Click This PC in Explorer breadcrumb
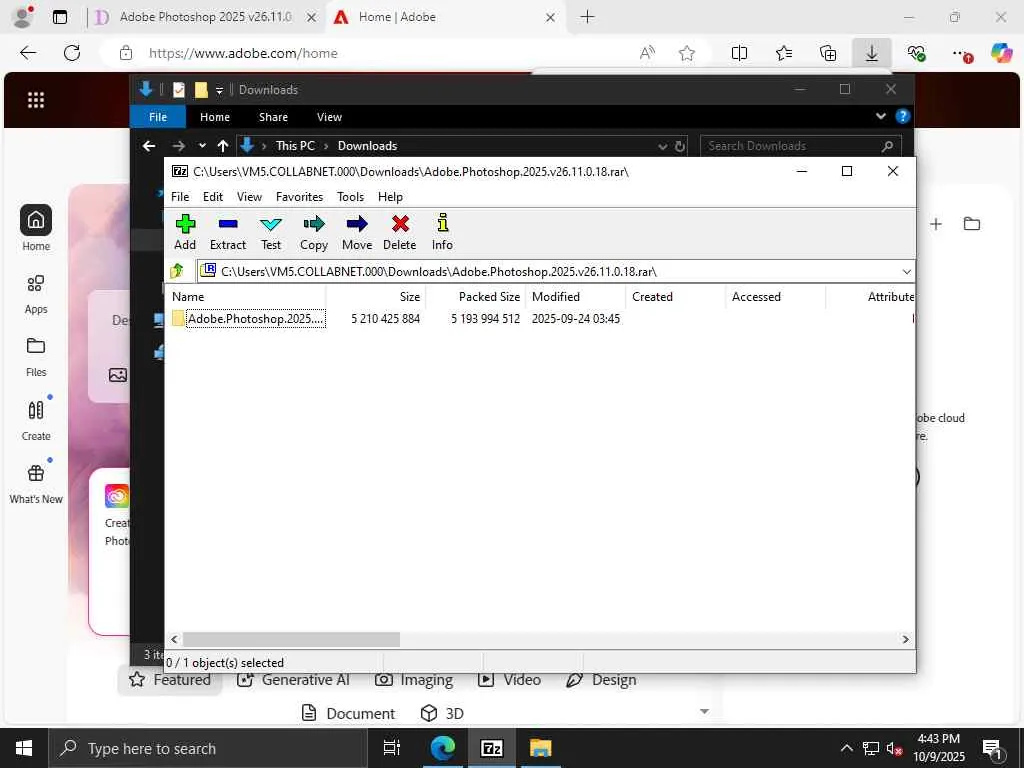The image size is (1024, 768). 295,146
